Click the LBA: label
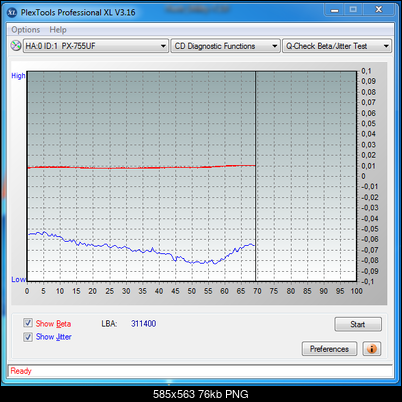The width and height of the screenshot is (402, 402). click(109, 324)
